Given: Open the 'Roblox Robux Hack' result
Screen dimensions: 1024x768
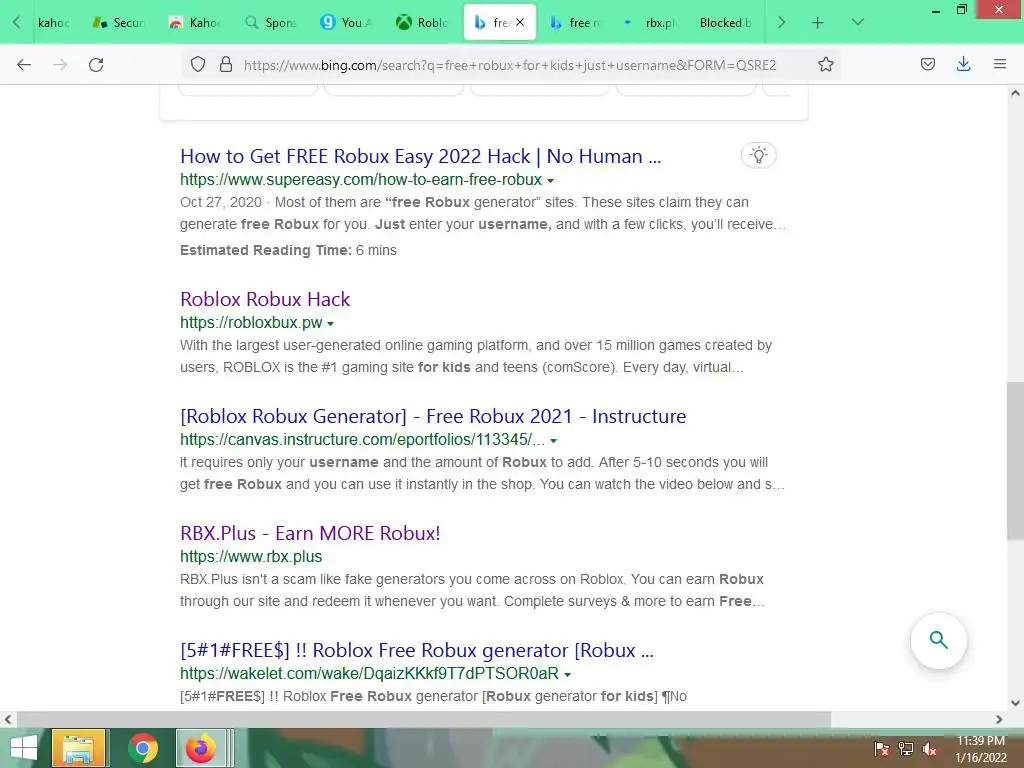Looking at the screenshot, I should point(265,299).
